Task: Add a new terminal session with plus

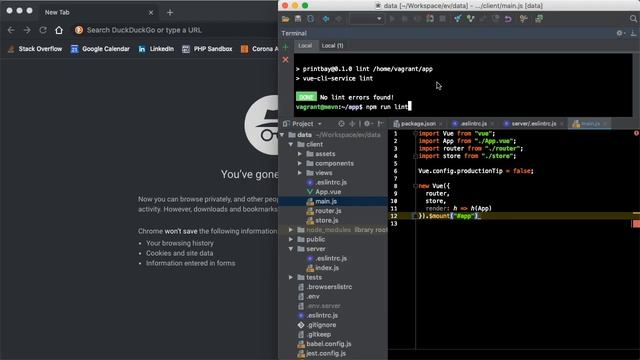Action: 285,48
